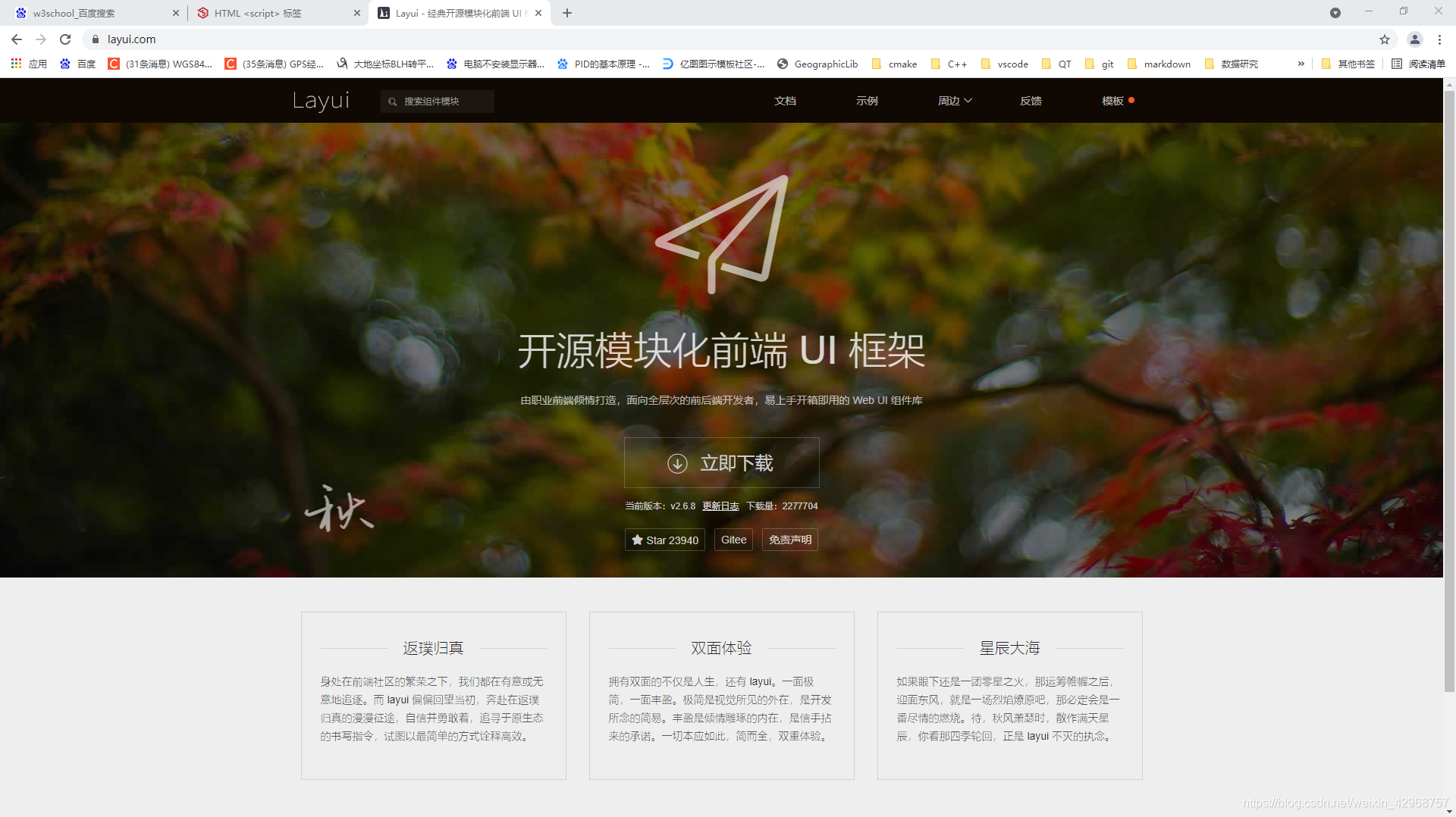Open the GeographicLib bookmark
The image size is (1456, 817).
[x=817, y=64]
